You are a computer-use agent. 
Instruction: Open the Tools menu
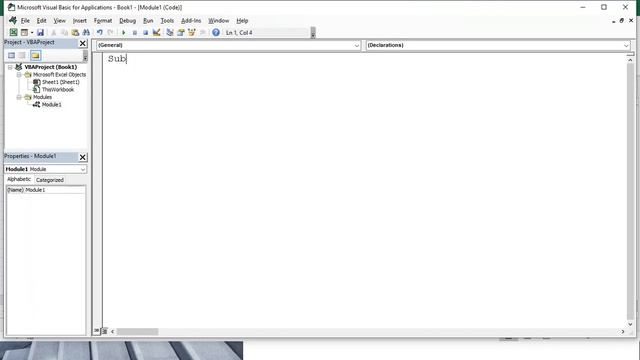pyautogui.click(x=167, y=20)
